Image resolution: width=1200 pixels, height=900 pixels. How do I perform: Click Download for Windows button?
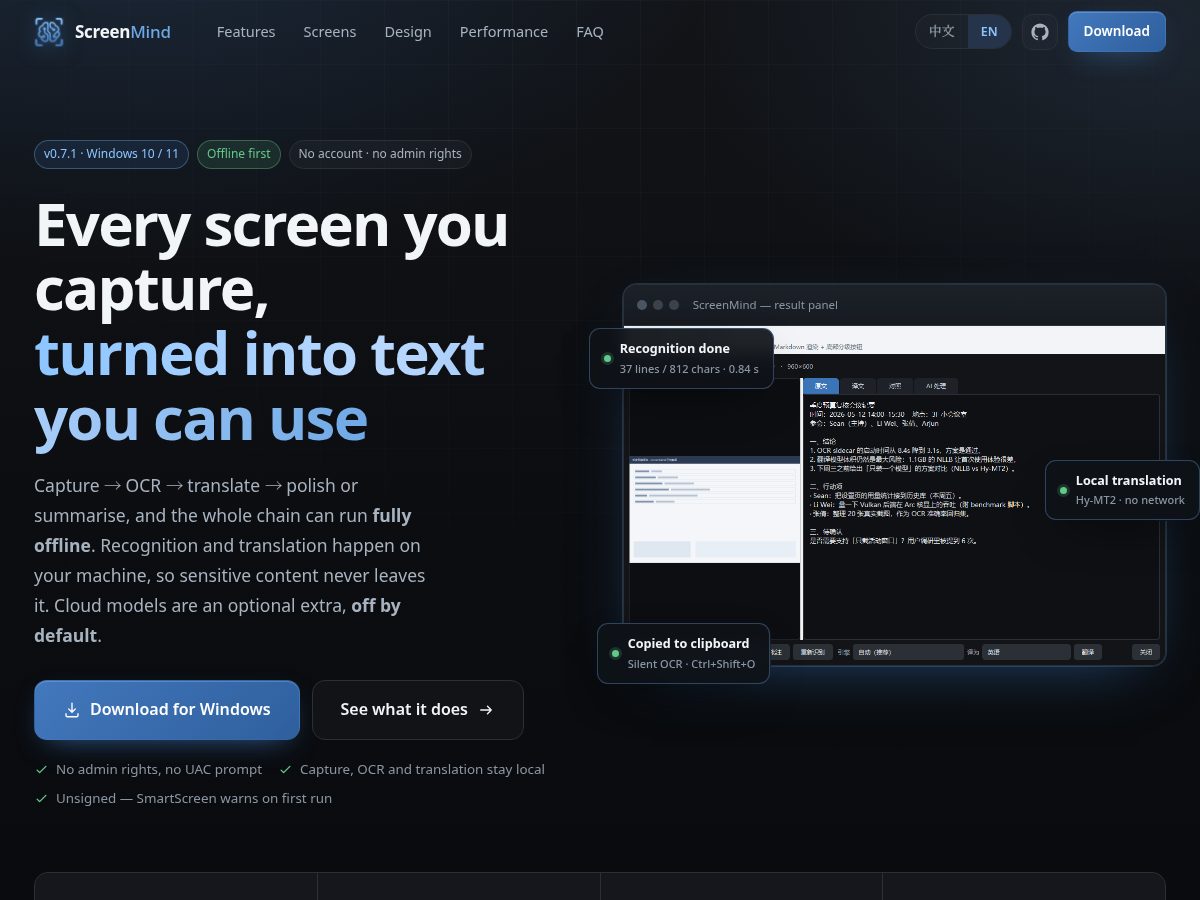(x=167, y=710)
